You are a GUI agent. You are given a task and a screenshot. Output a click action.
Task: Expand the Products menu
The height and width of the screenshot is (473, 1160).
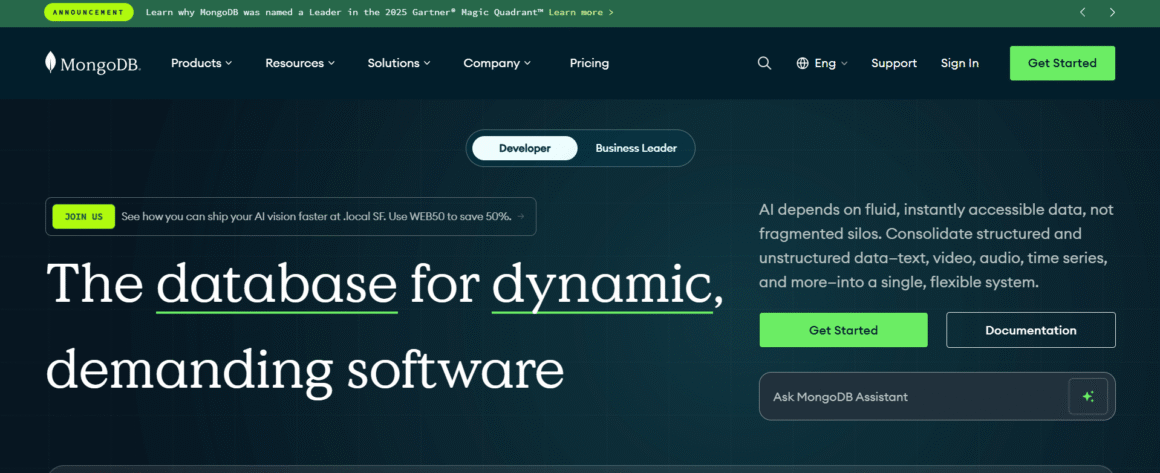pos(201,63)
